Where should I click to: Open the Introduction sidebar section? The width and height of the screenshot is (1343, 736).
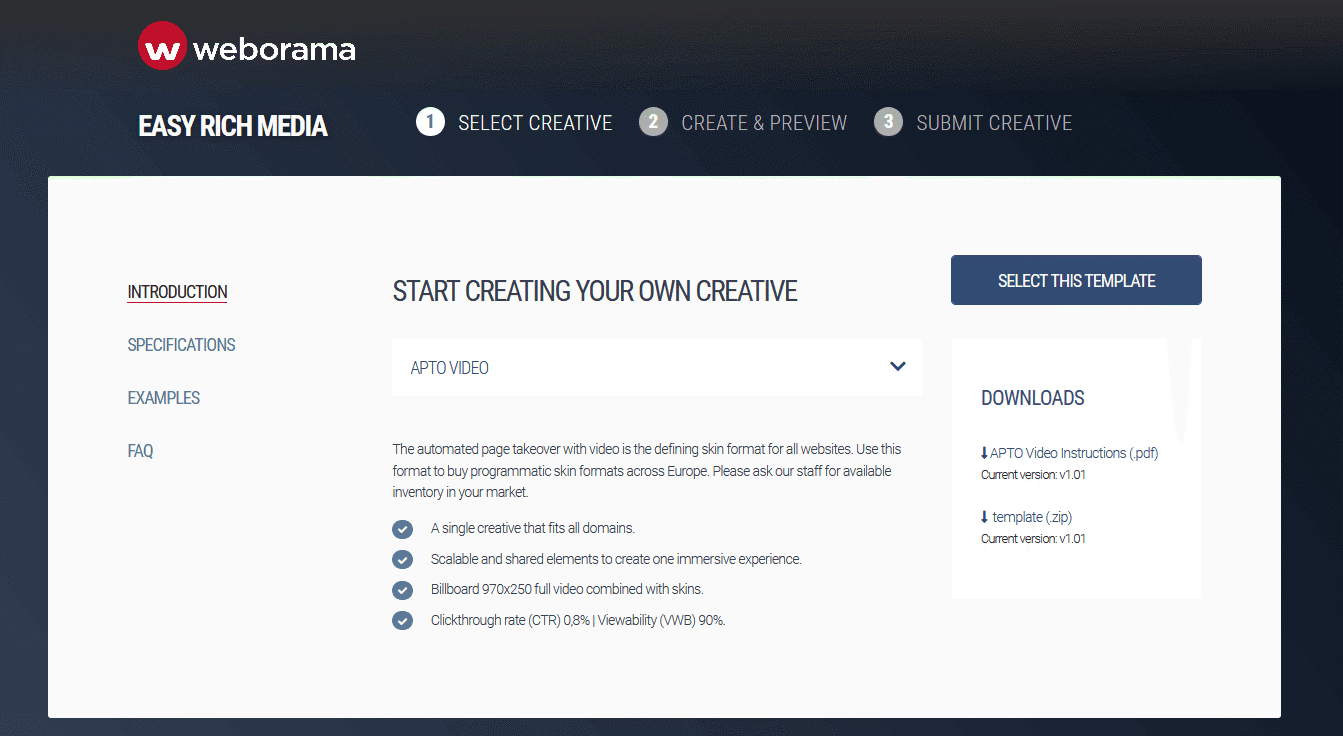(x=177, y=292)
